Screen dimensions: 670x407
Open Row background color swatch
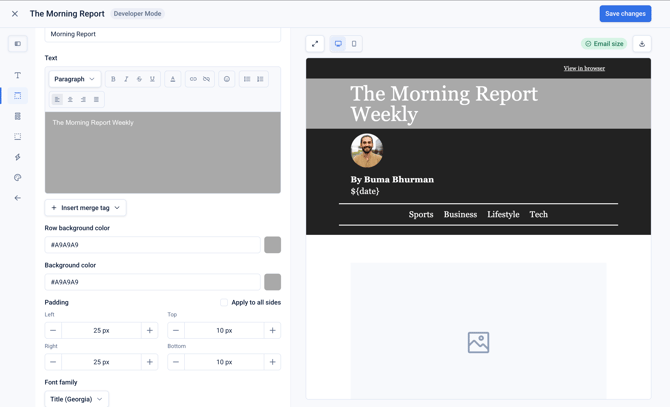click(273, 245)
